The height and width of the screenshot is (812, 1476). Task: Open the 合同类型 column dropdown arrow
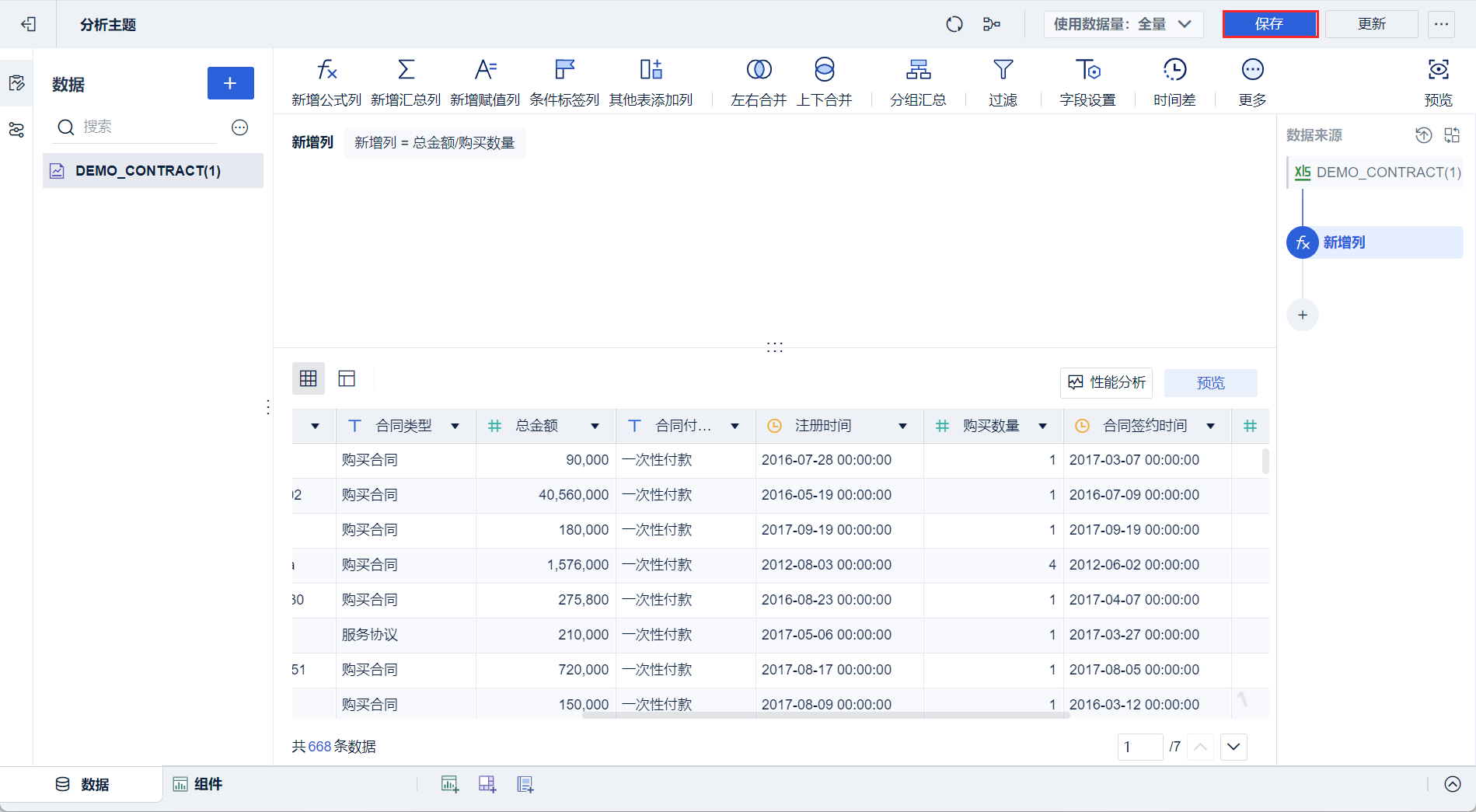pos(455,426)
